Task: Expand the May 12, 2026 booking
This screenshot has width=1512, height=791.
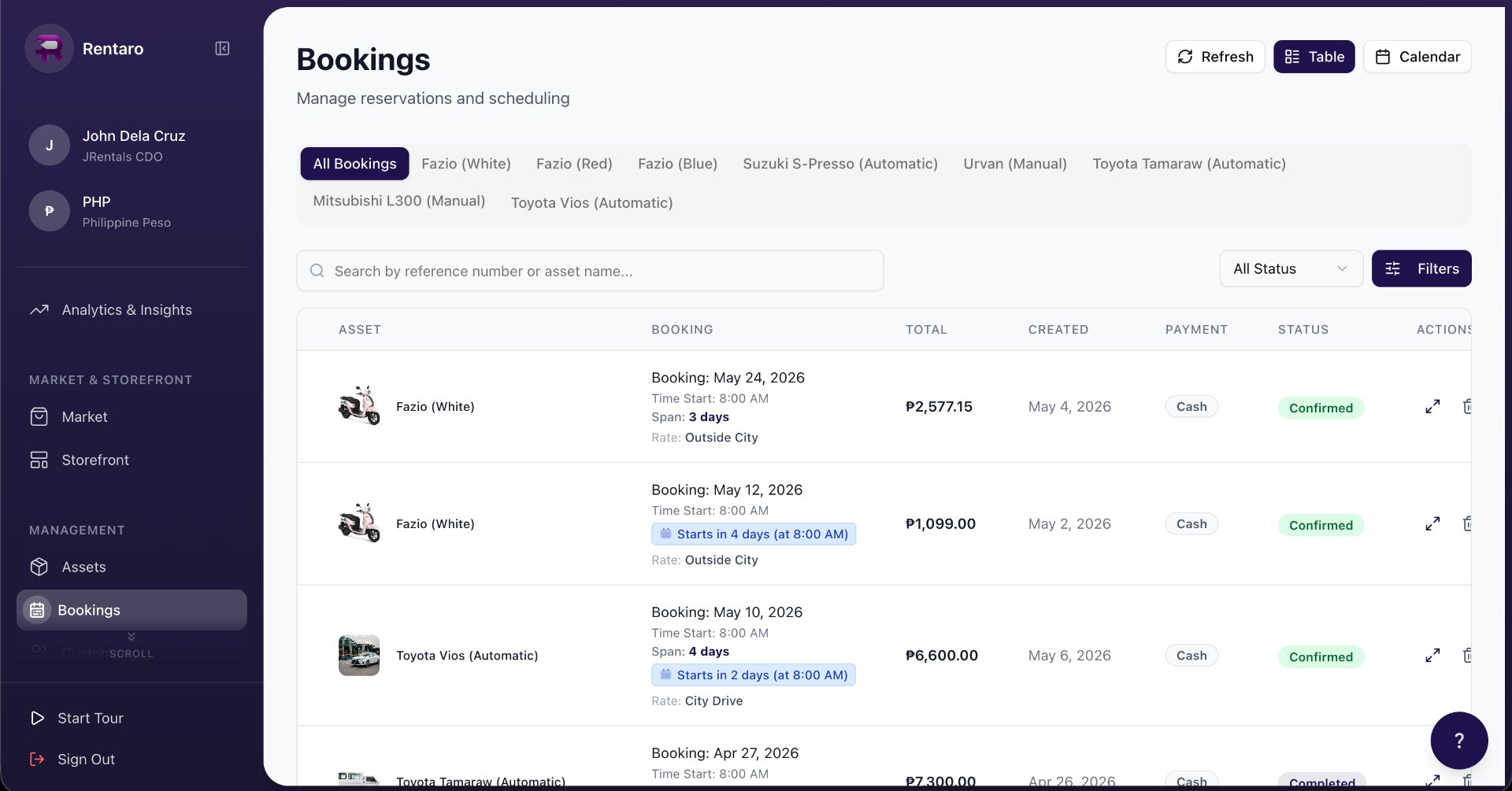Action: coord(1432,524)
